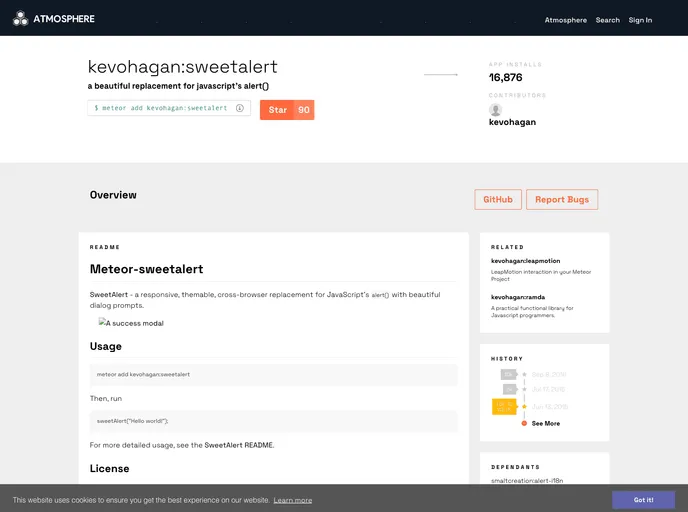
Task: Click the Sep 8 history date
Action: (549, 374)
